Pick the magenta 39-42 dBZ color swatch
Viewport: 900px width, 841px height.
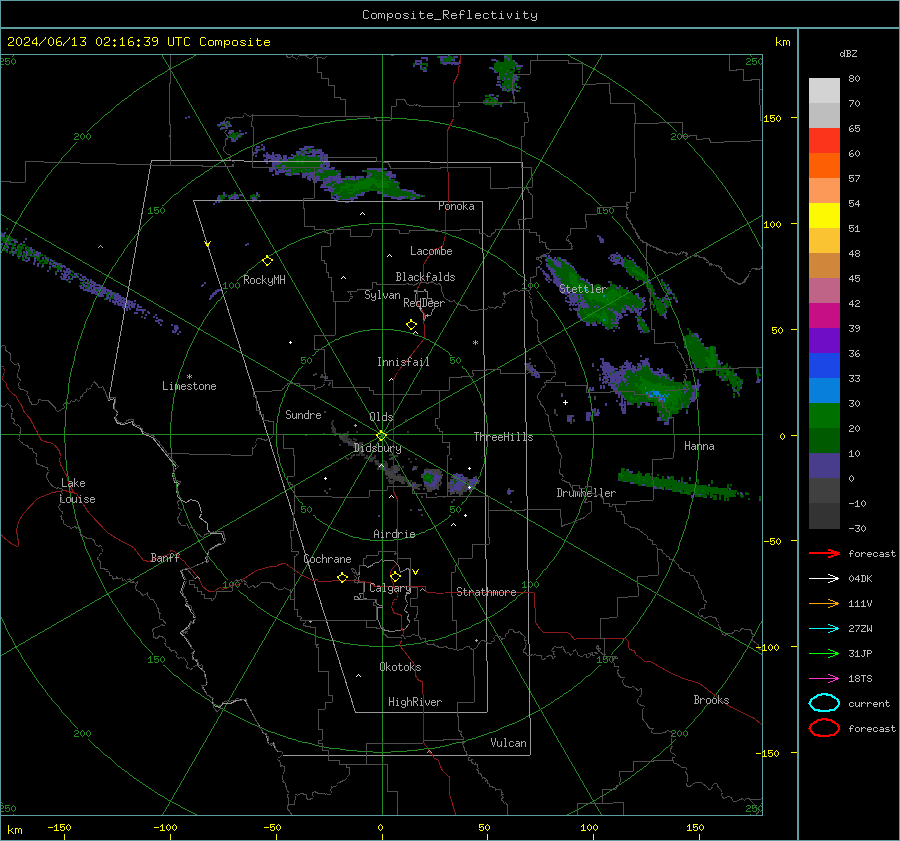824,316
